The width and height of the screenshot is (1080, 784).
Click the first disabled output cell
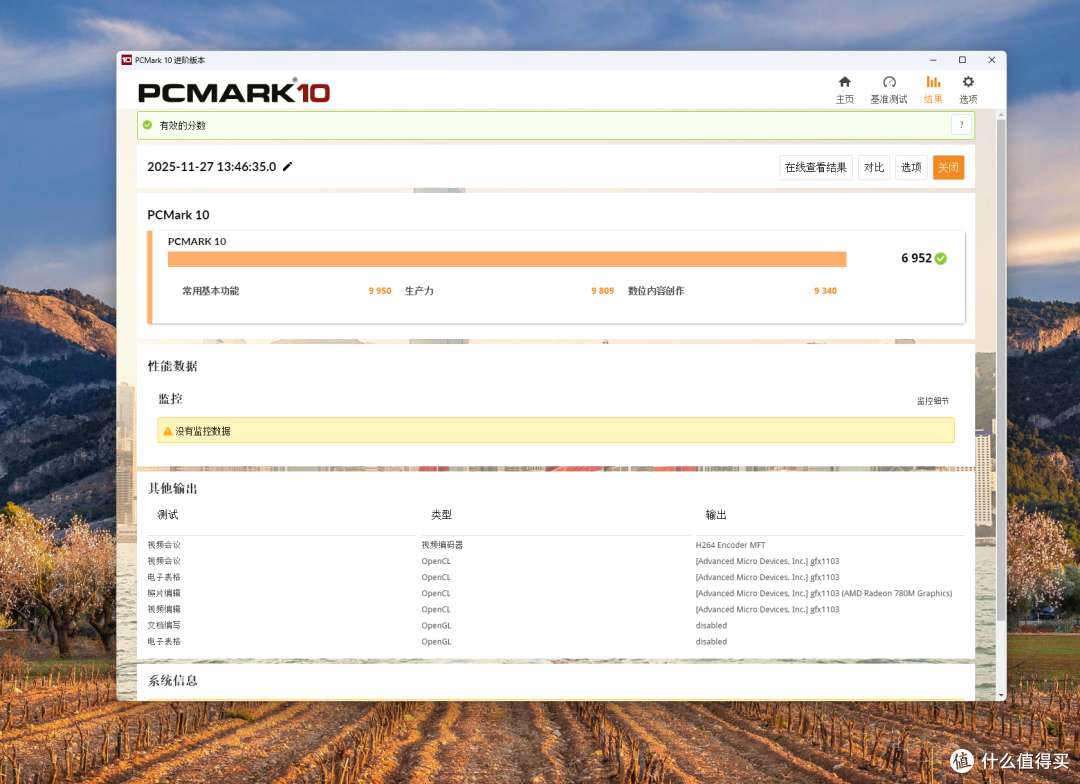711,626
